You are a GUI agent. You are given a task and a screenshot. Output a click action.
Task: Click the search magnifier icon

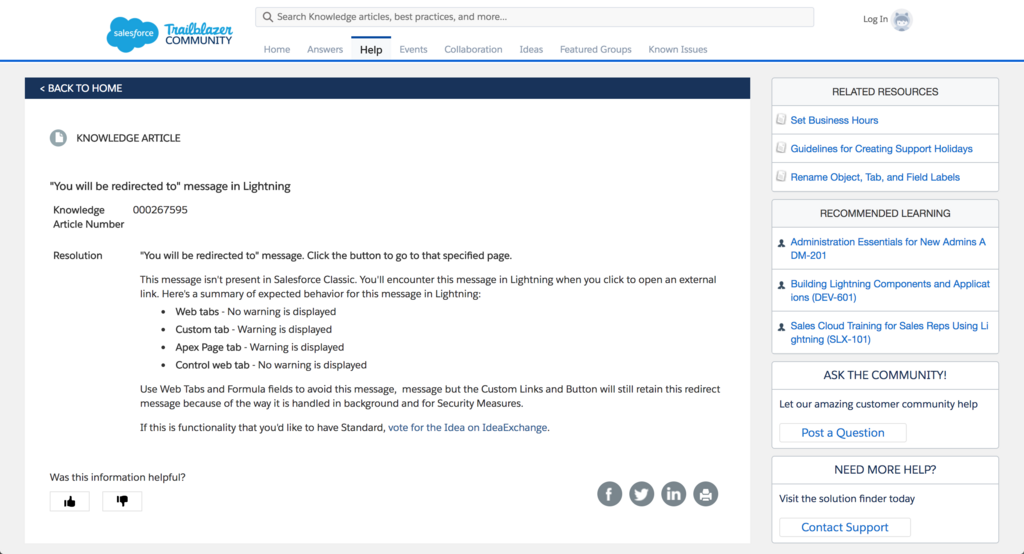coord(267,17)
